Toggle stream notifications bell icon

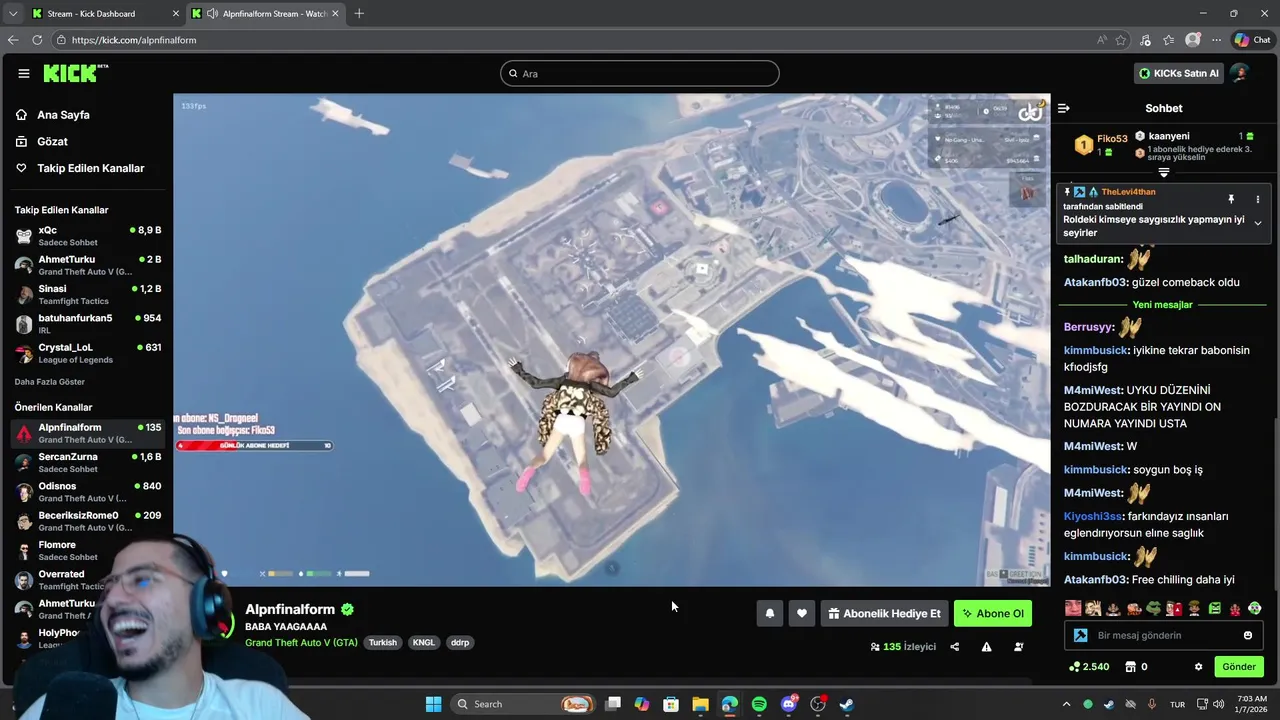click(x=770, y=613)
